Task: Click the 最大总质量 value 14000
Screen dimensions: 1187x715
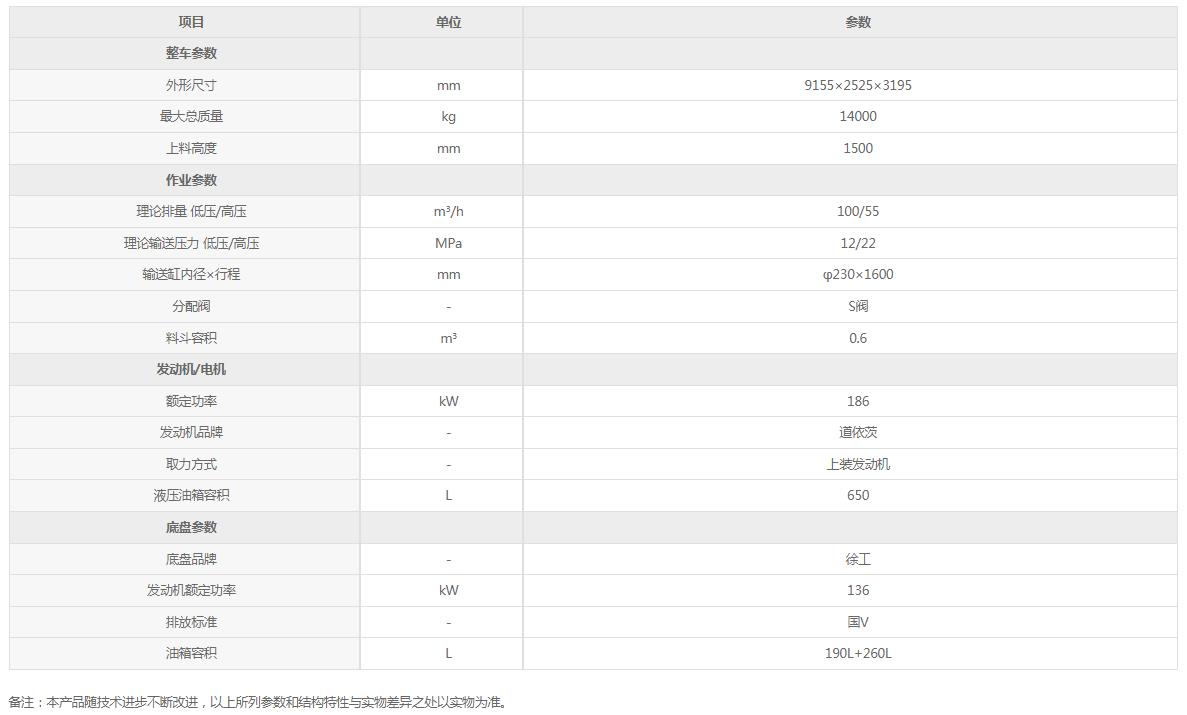Action: click(x=858, y=117)
